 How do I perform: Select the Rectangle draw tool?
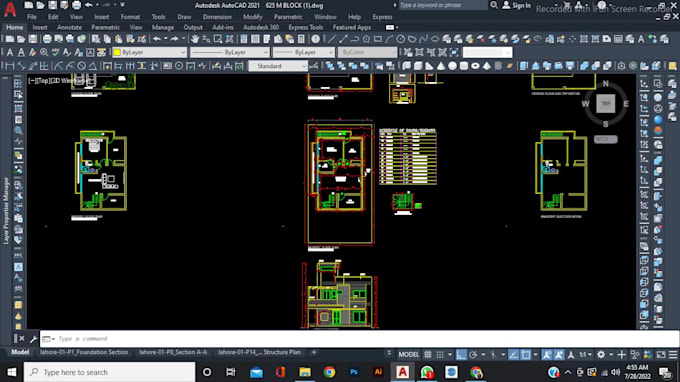click(378, 39)
